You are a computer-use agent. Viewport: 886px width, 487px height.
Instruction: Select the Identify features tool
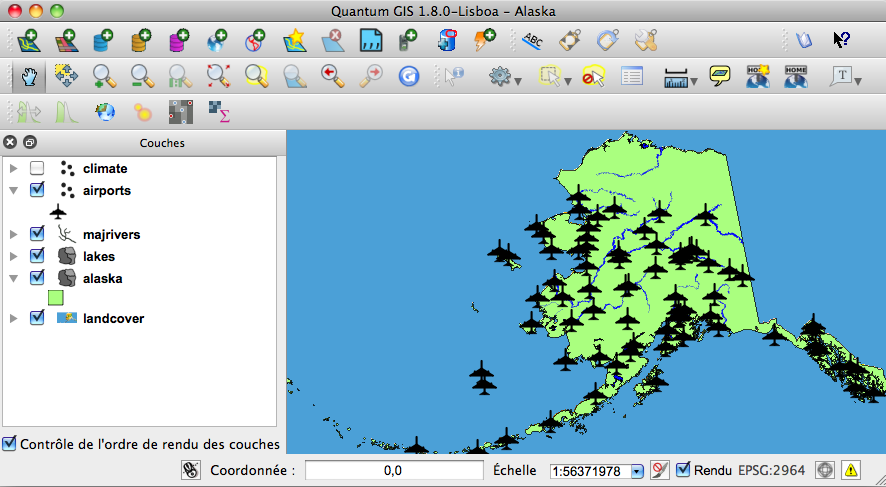click(453, 76)
